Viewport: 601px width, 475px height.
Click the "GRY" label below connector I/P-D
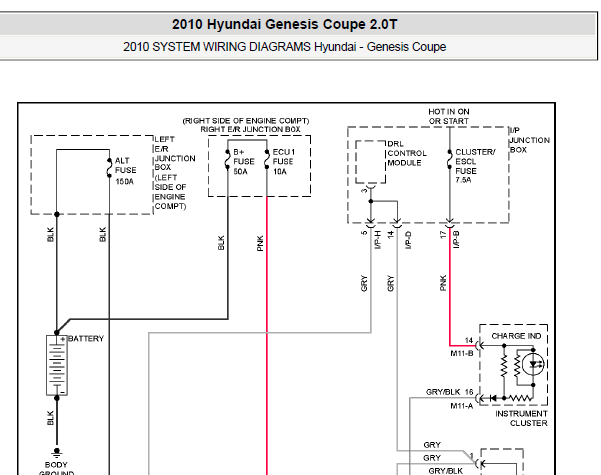pos(391,283)
